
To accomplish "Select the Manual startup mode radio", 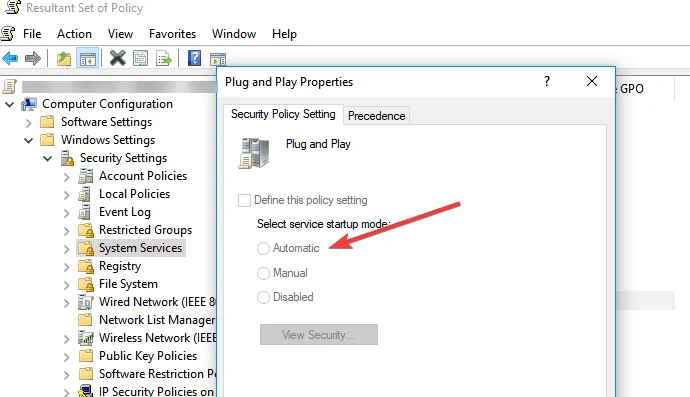I will click(263, 273).
